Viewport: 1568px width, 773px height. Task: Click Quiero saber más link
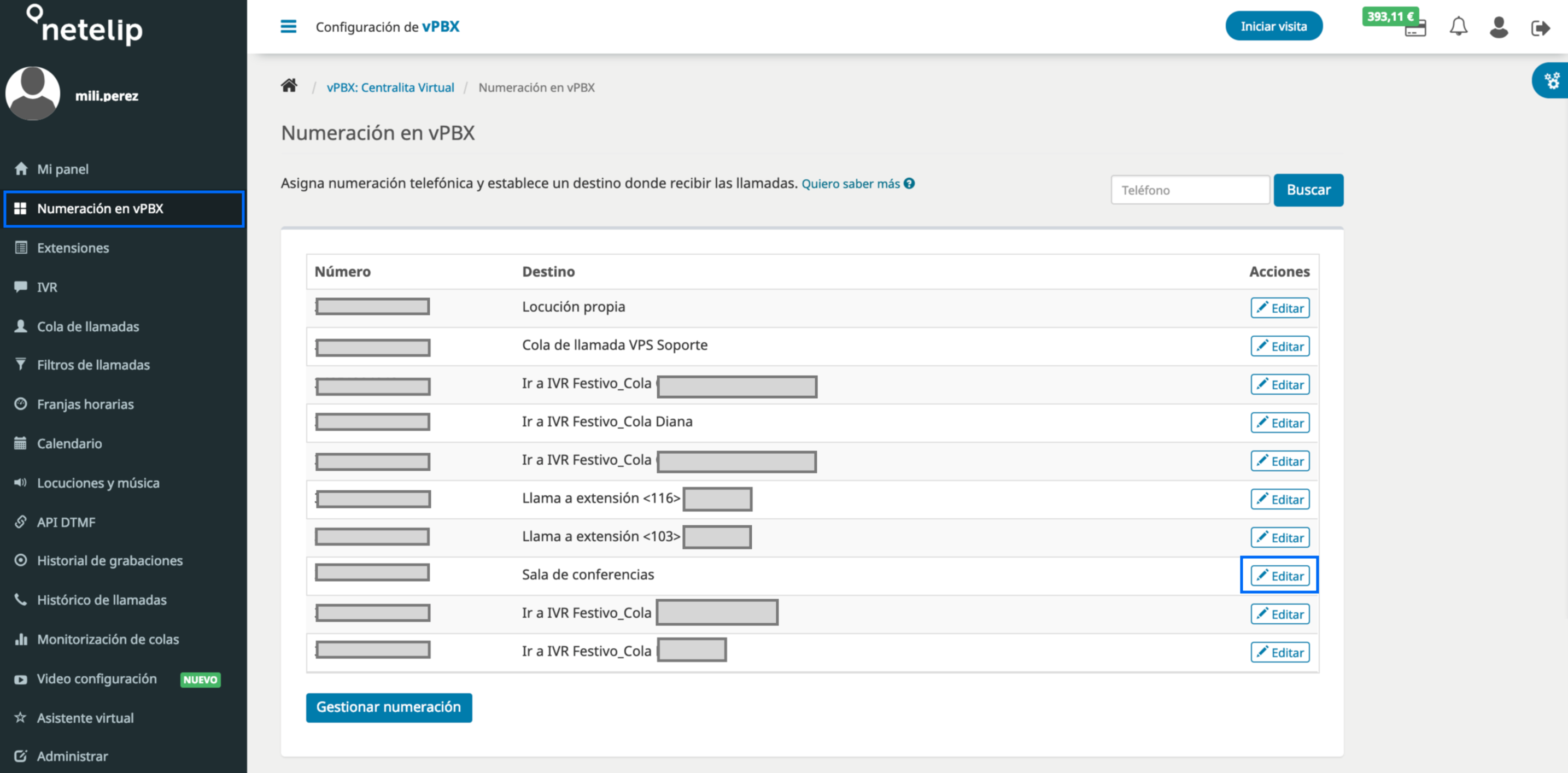tap(850, 183)
